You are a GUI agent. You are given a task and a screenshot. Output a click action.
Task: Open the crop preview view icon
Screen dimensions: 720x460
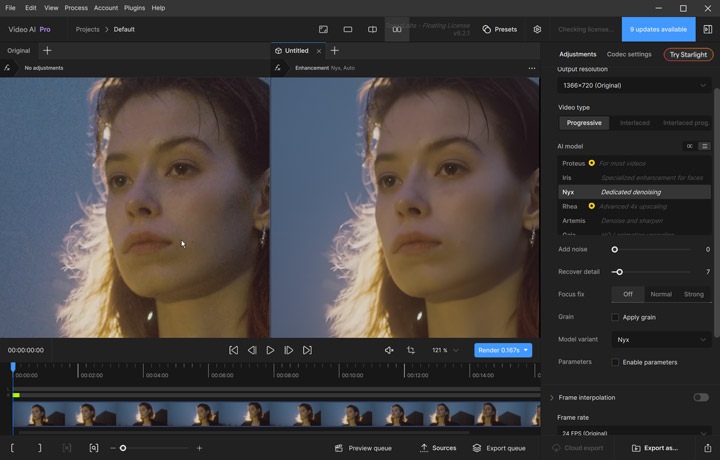pos(323,29)
